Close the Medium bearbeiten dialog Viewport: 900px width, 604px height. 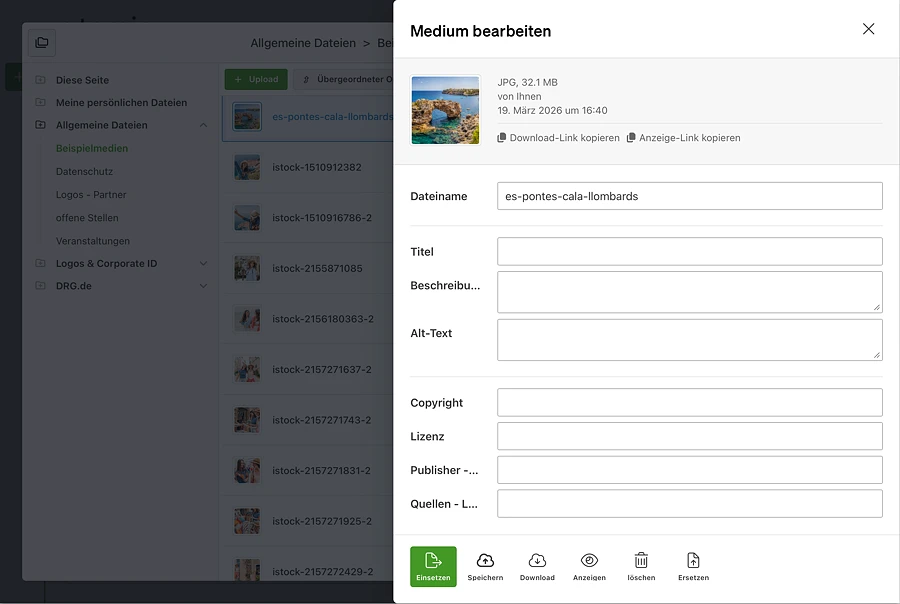868,29
